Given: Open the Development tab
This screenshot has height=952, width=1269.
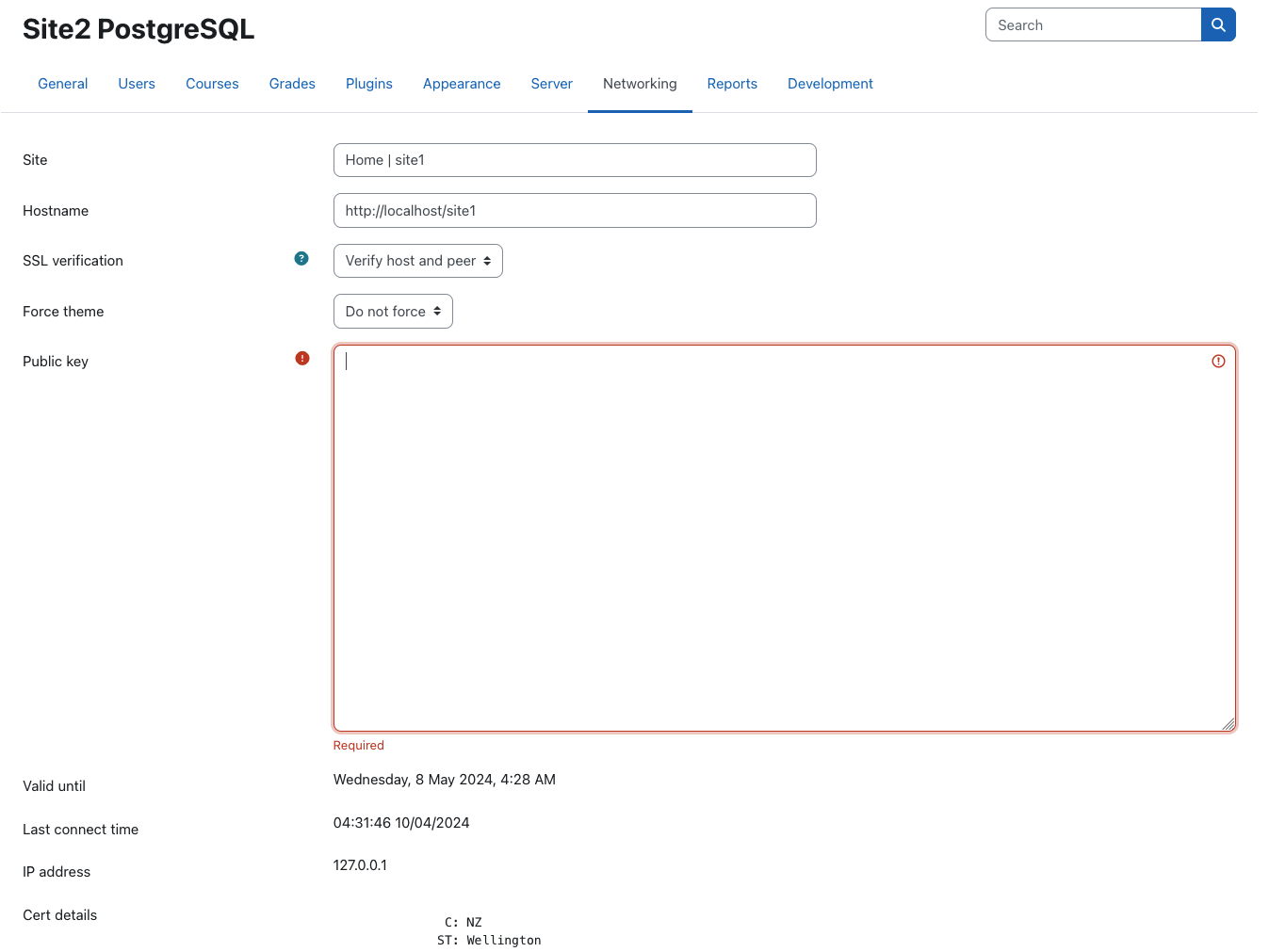Looking at the screenshot, I should pyautogui.click(x=830, y=84).
